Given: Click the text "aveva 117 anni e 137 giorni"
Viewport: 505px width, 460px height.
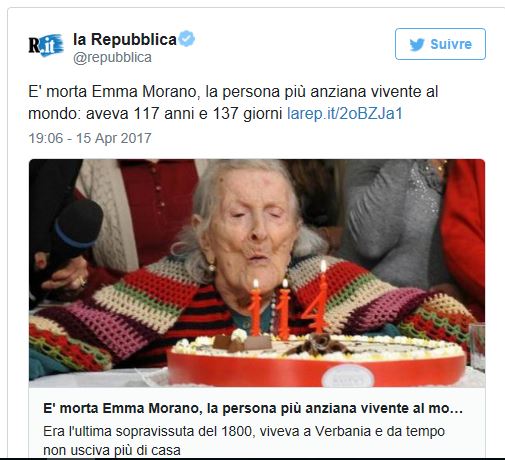Looking at the screenshot, I should click(x=184, y=113).
